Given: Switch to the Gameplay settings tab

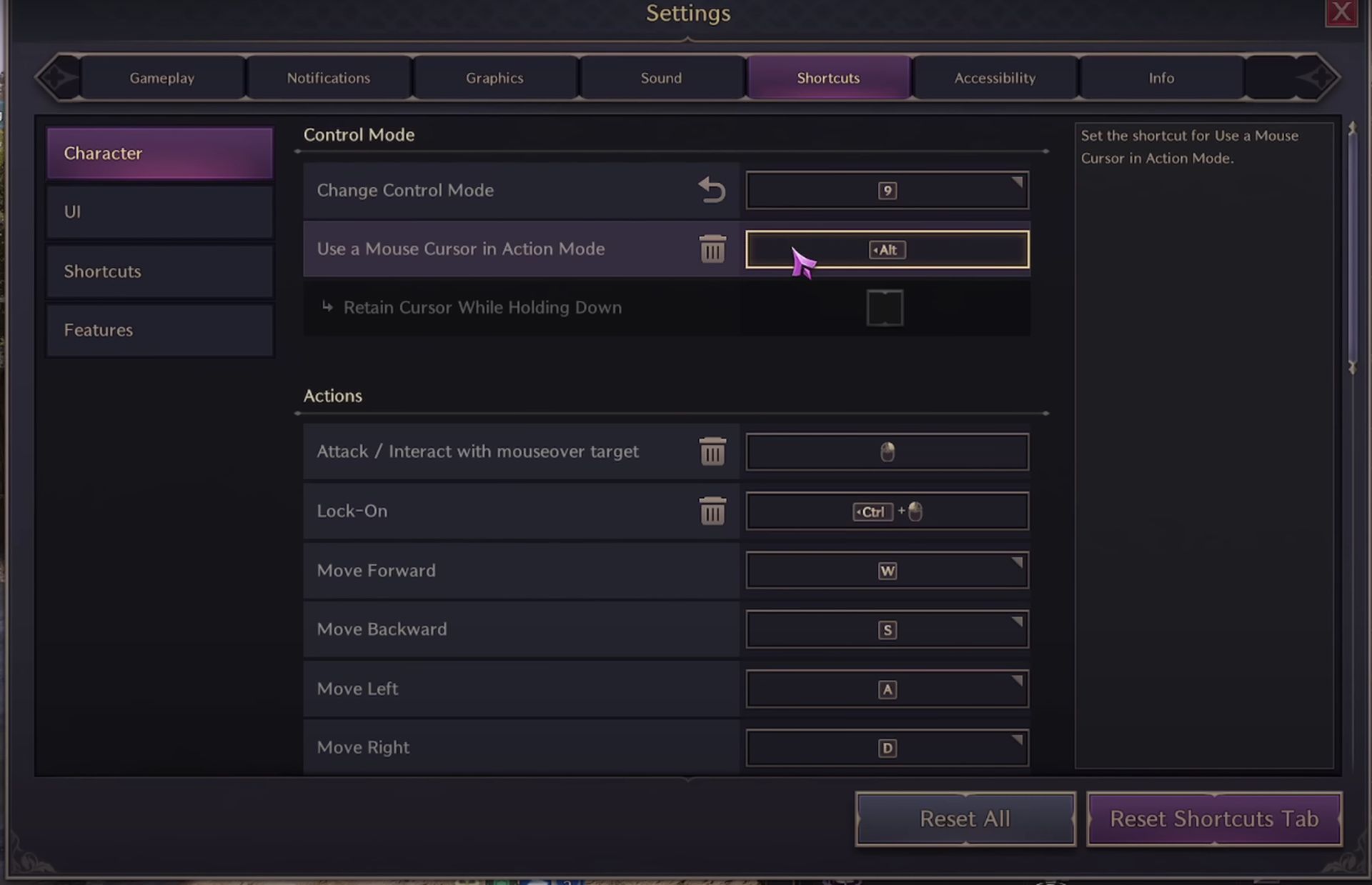Looking at the screenshot, I should point(162,77).
